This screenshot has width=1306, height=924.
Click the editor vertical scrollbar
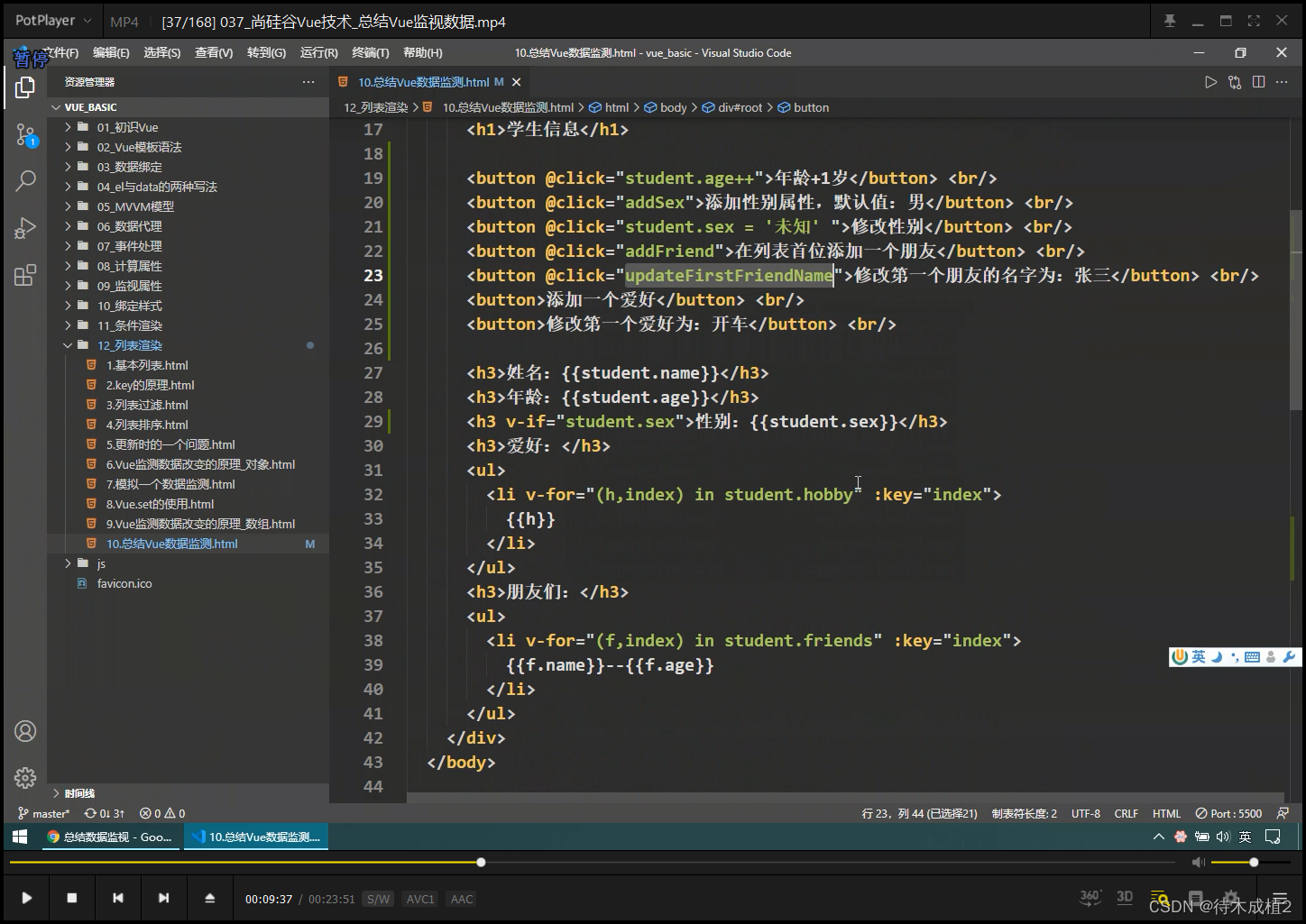point(1296,309)
